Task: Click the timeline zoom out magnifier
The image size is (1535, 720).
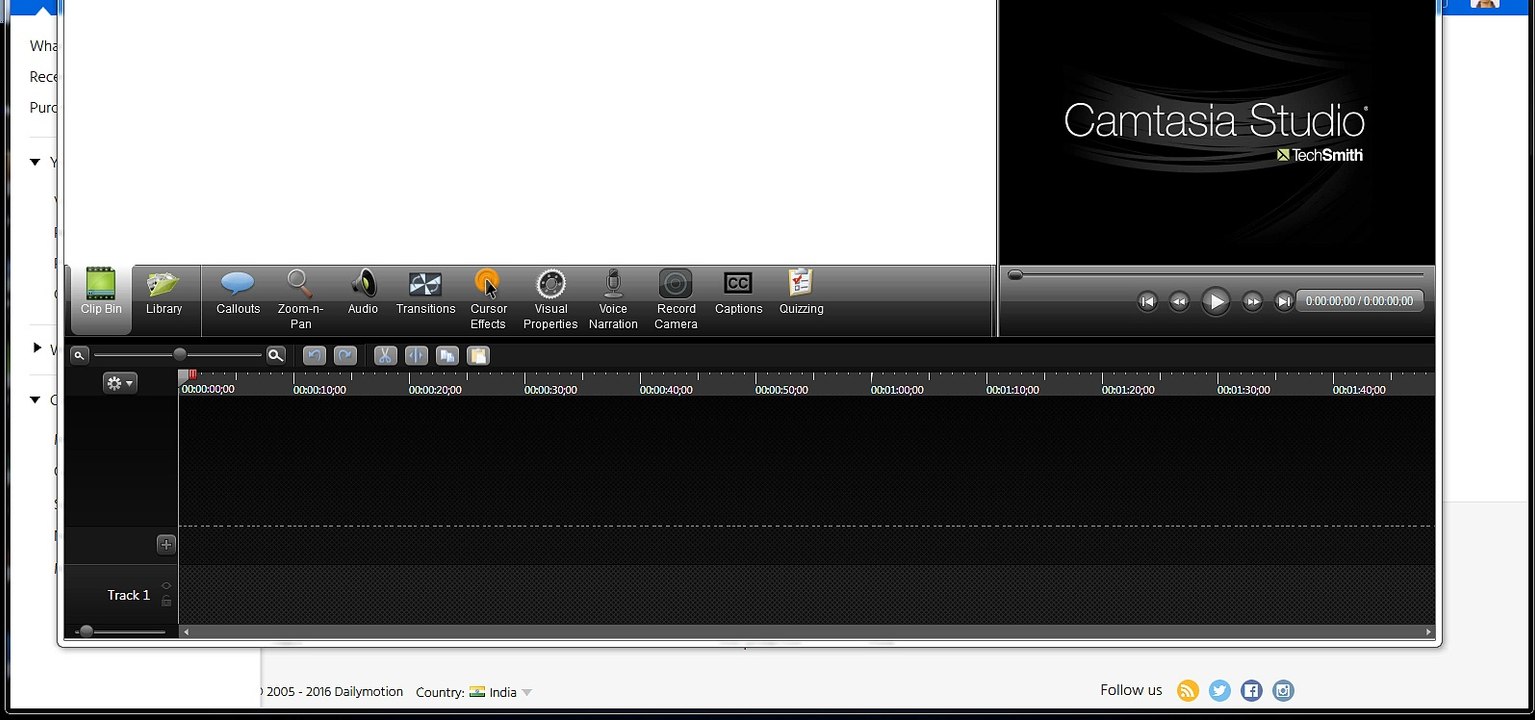Action: [x=79, y=355]
